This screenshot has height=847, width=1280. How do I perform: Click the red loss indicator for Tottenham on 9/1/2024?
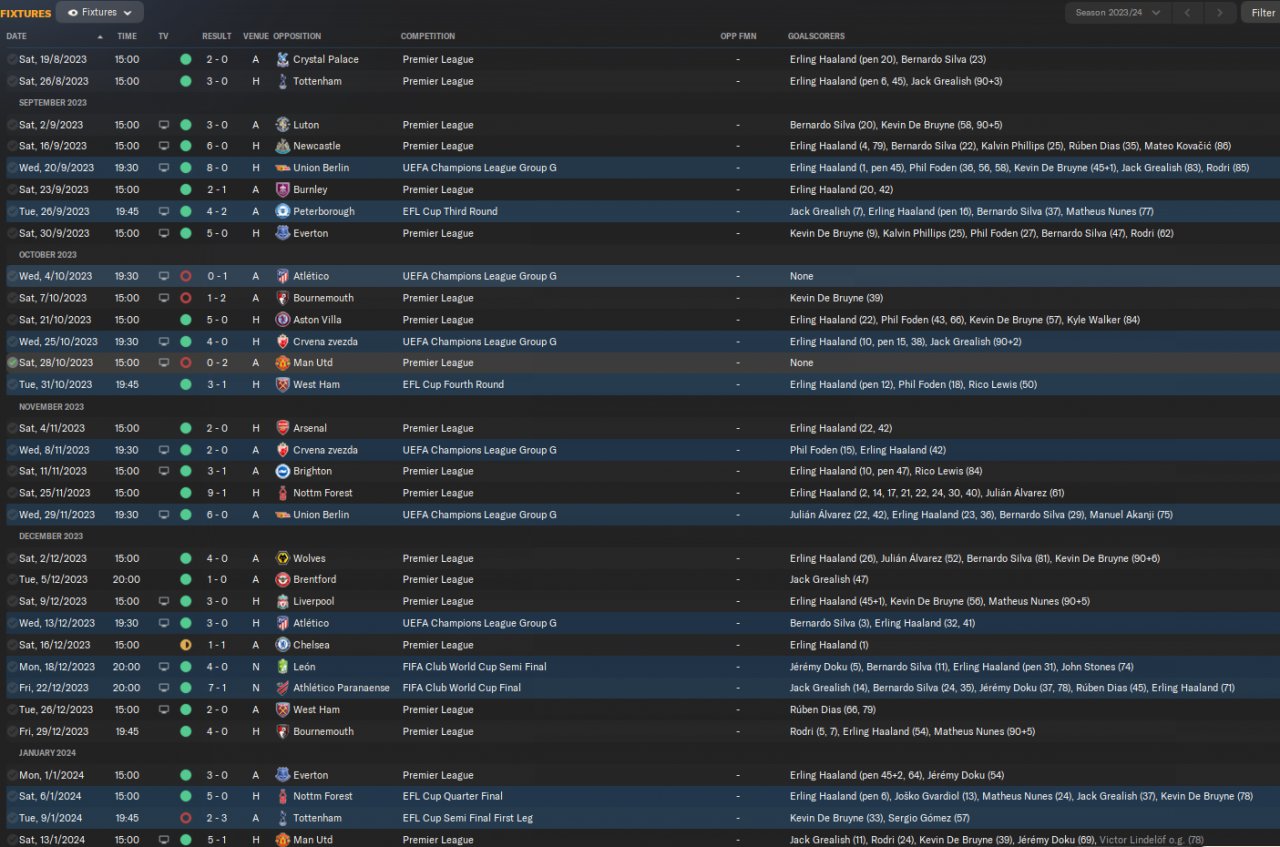pos(186,818)
